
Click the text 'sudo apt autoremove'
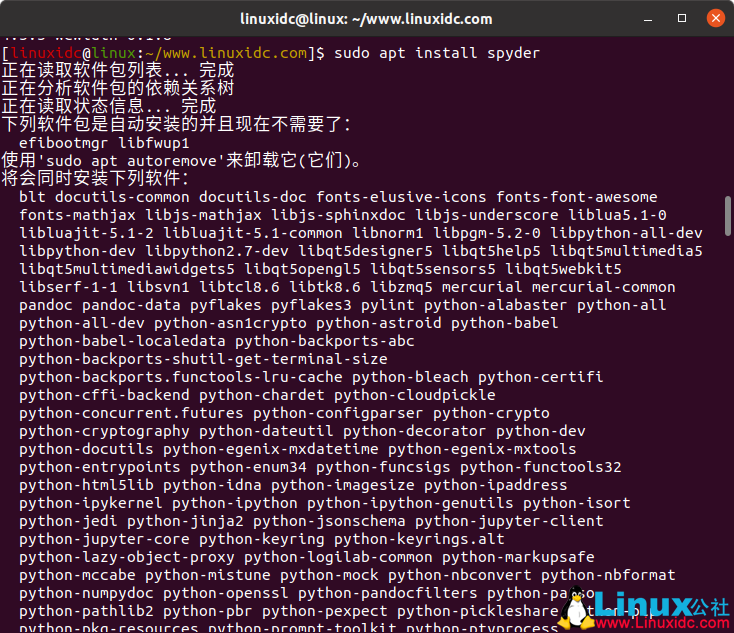pos(131,161)
